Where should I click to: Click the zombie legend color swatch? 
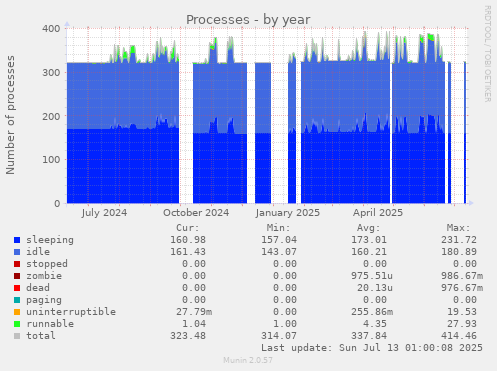17,276
